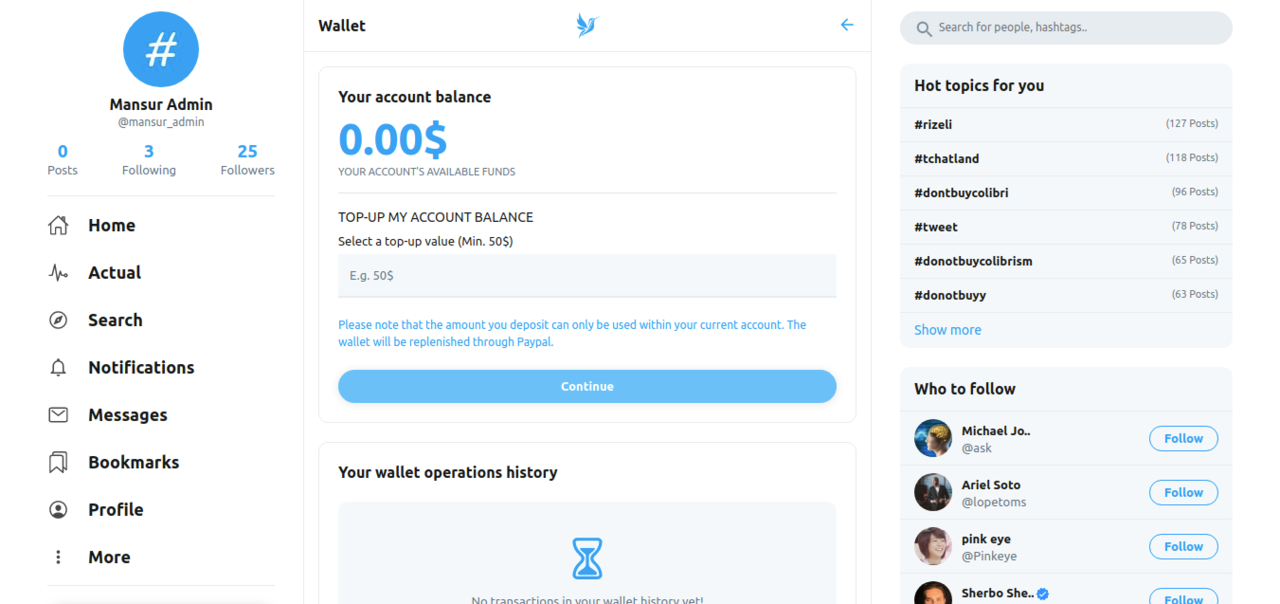Click the Profile person icon

(58, 510)
